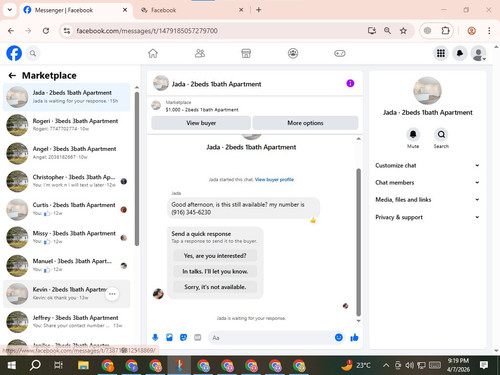Screen dimensions: 500x375
Task: Open Rogeri 3beds 3bath Apartment chat
Action: tap(67, 125)
